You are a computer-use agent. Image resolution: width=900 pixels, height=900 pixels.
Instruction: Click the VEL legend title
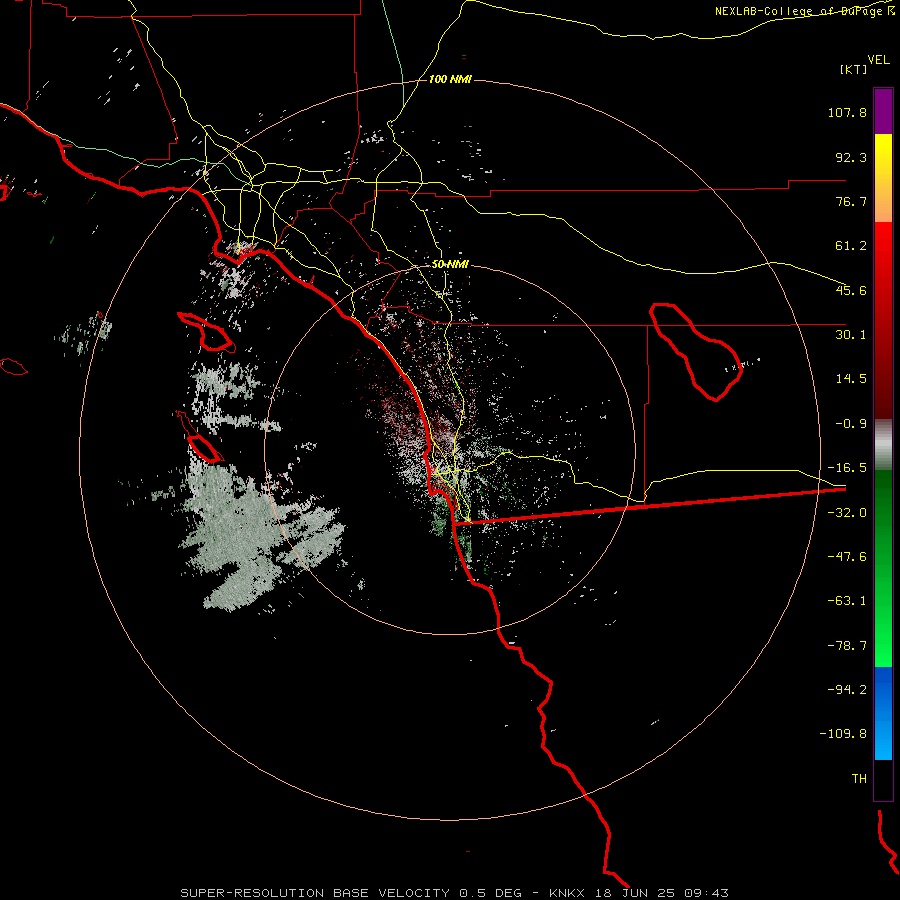click(878, 60)
